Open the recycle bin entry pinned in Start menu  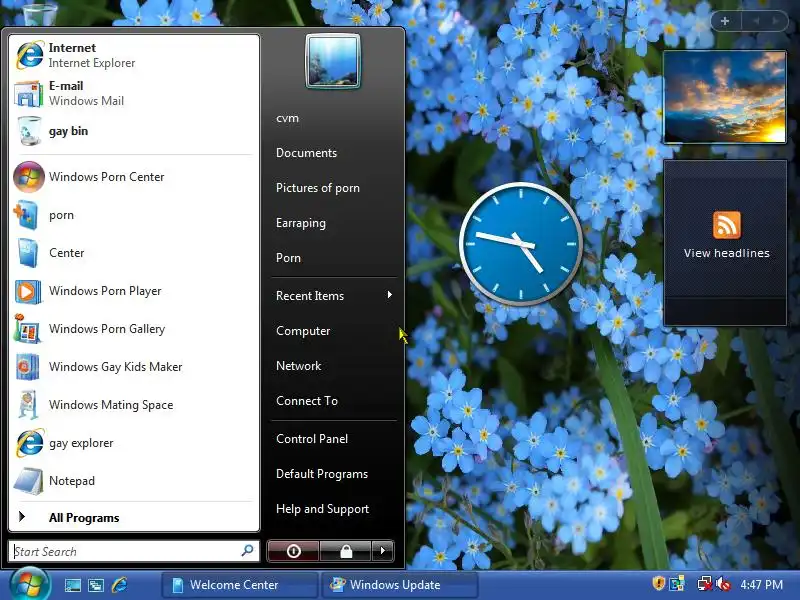pos(134,131)
